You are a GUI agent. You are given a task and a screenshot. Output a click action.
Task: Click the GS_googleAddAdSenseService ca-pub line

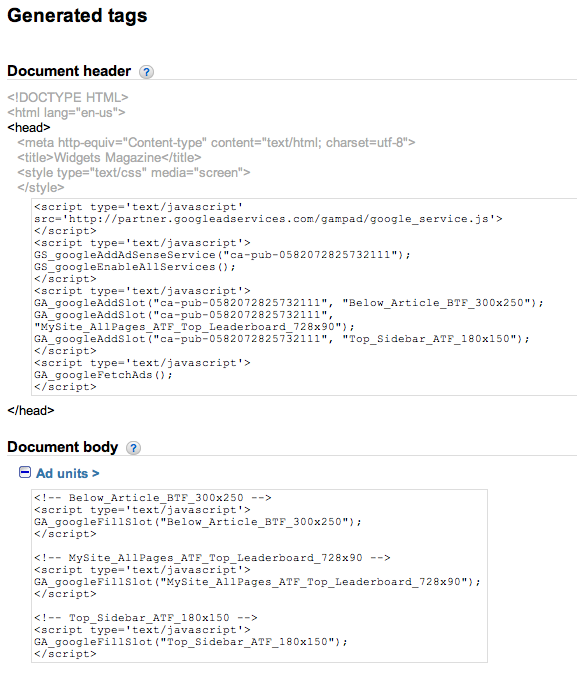tap(222, 255)
